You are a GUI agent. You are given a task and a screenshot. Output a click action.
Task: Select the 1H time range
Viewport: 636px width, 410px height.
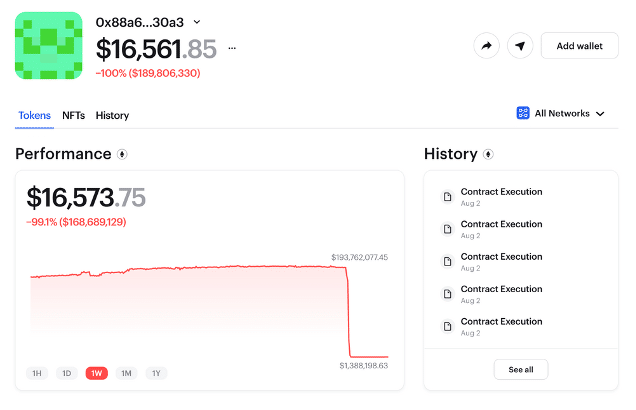pyautogui.click(x=37, y=373)
